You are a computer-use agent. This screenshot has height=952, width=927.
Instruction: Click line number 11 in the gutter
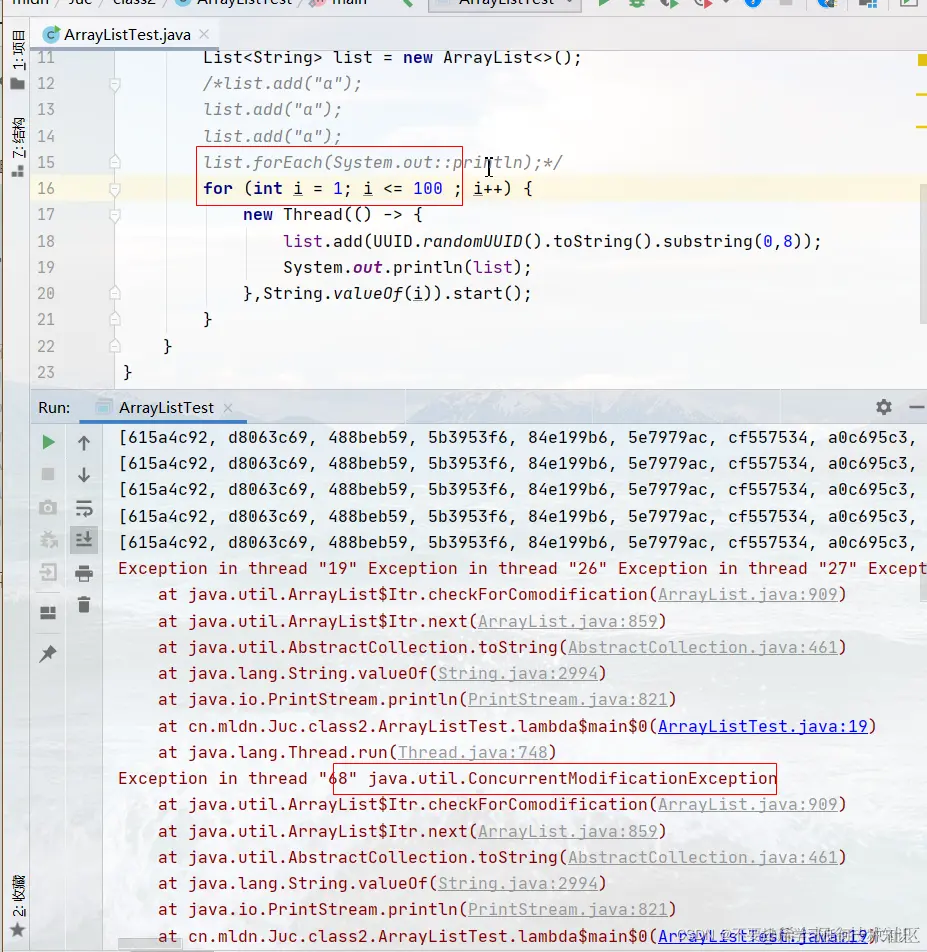pos(46,58)
